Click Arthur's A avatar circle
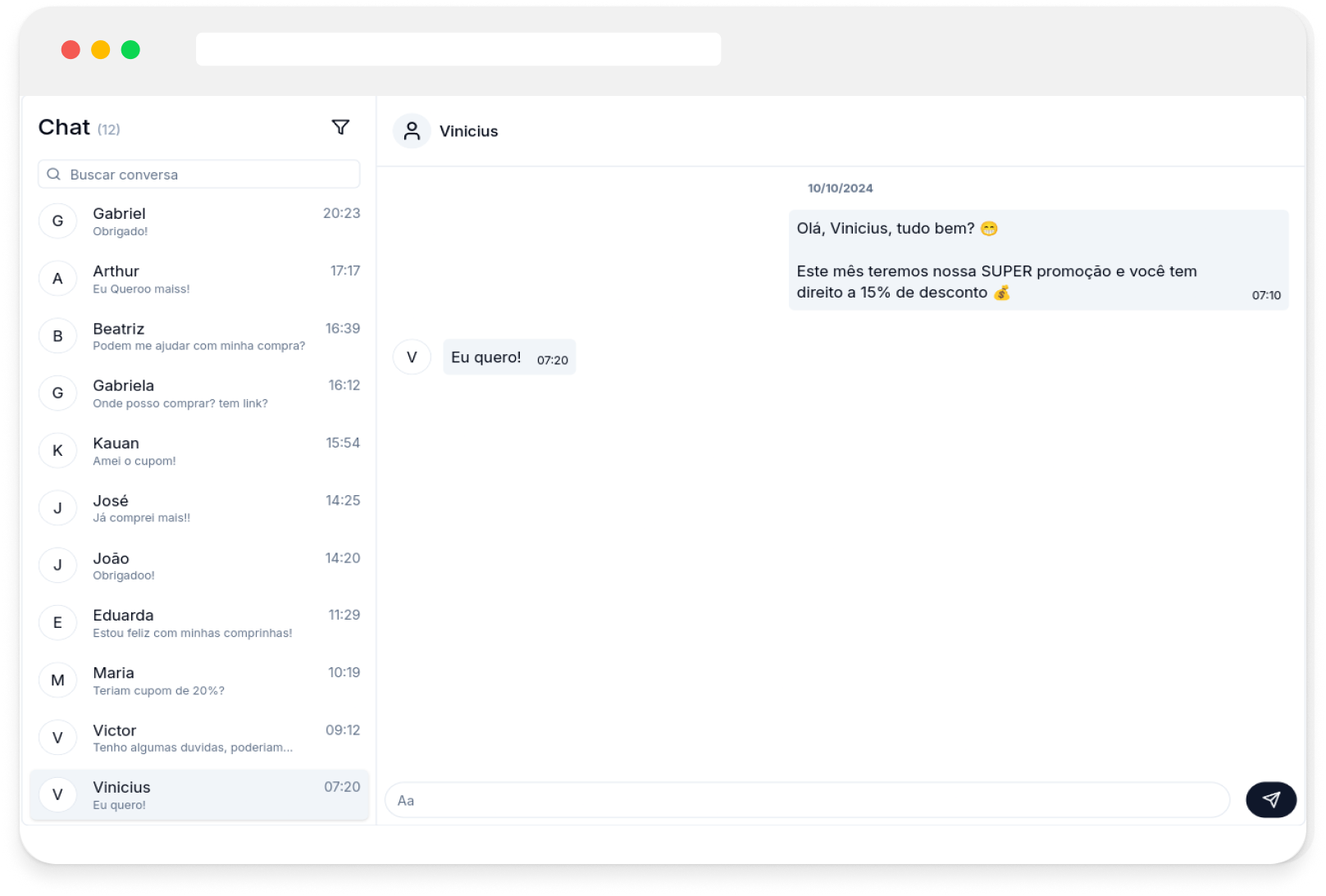Screen dimensions: 1326x896 point(58,278)
